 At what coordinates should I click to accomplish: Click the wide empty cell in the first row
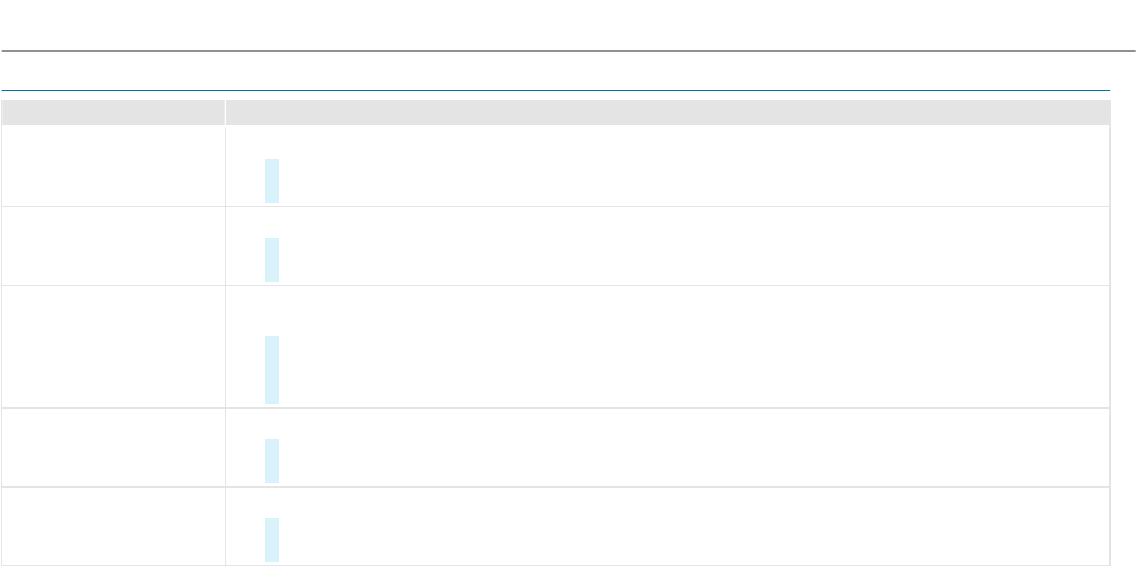coord(690,166)
